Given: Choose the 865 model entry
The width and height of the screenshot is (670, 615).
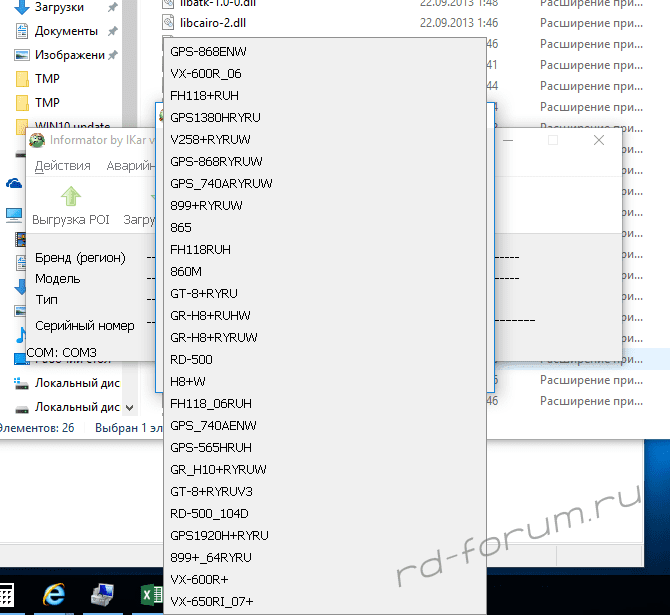Looking at the screenshot, I should point(325,228).
